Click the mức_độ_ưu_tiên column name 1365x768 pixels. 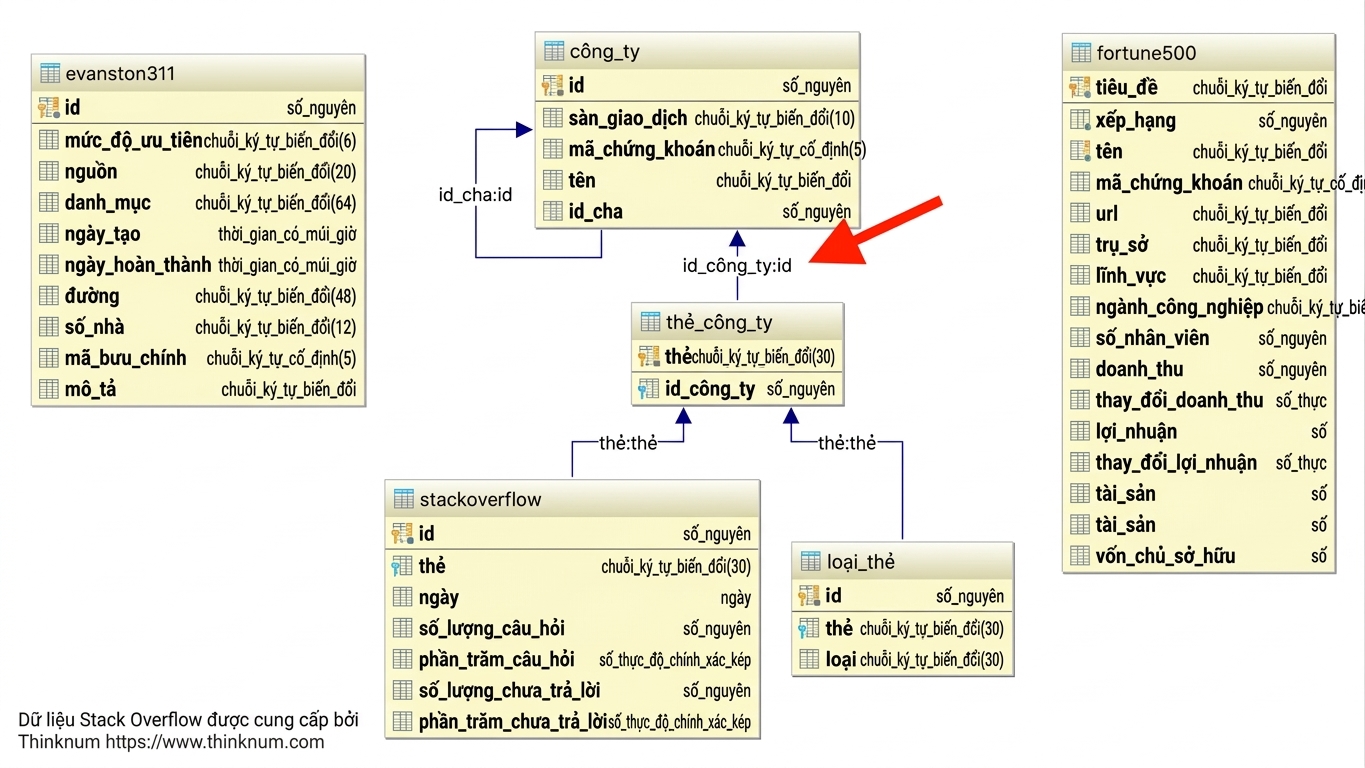[x=134, y=140]
